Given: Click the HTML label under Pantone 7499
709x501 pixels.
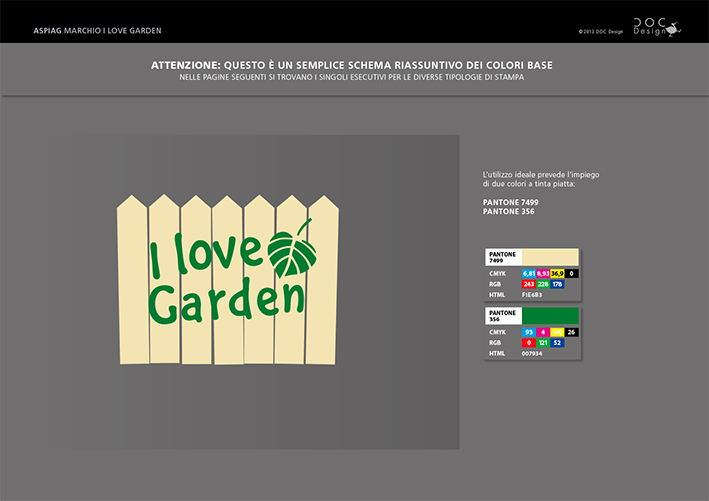Looking at the screenshot, I should 496,295.
